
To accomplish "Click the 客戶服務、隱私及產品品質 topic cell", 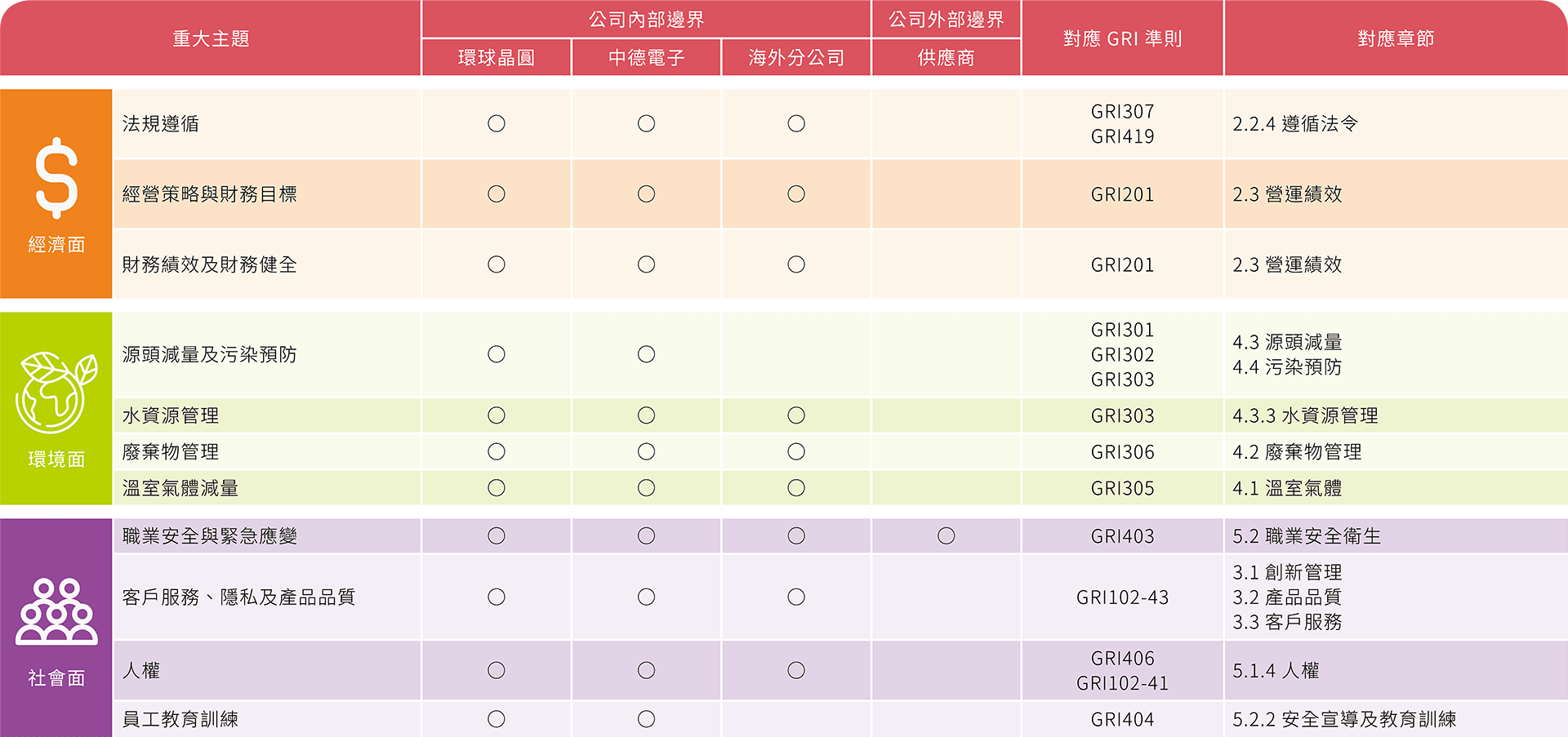I will click(238, 597).
